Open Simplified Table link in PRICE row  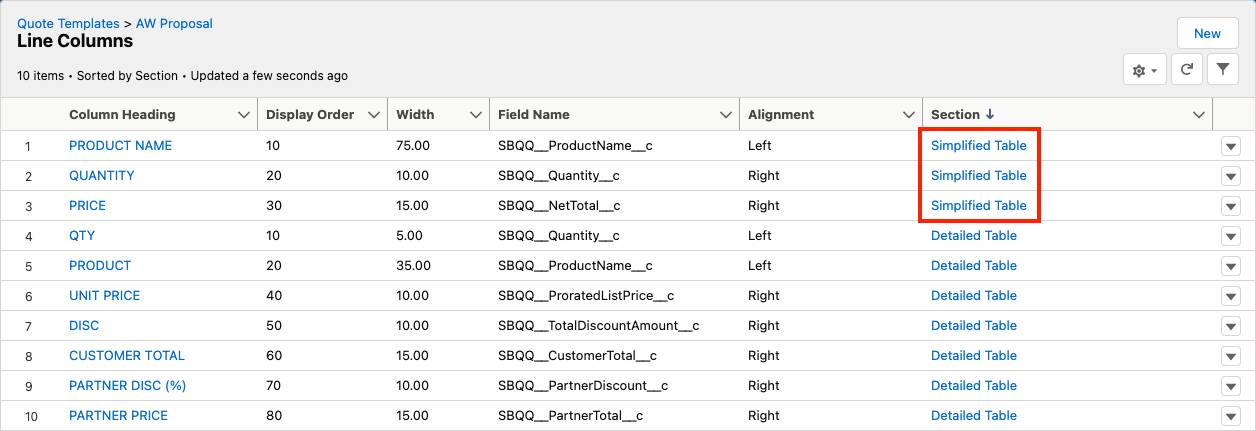978,206
